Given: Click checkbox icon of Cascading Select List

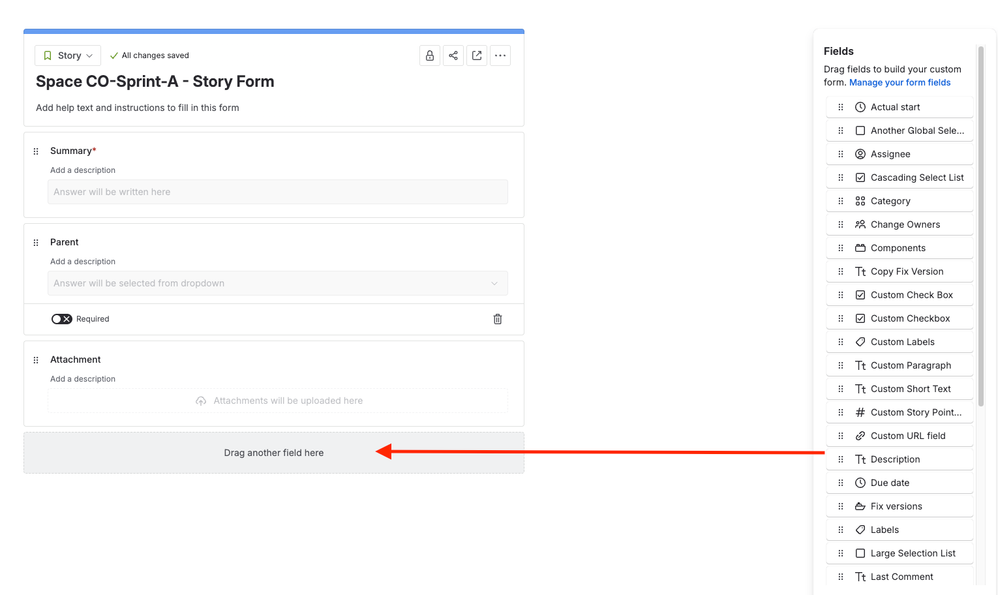Looking at the screenshot, I should pyautogui.click(x=860, y=178).
